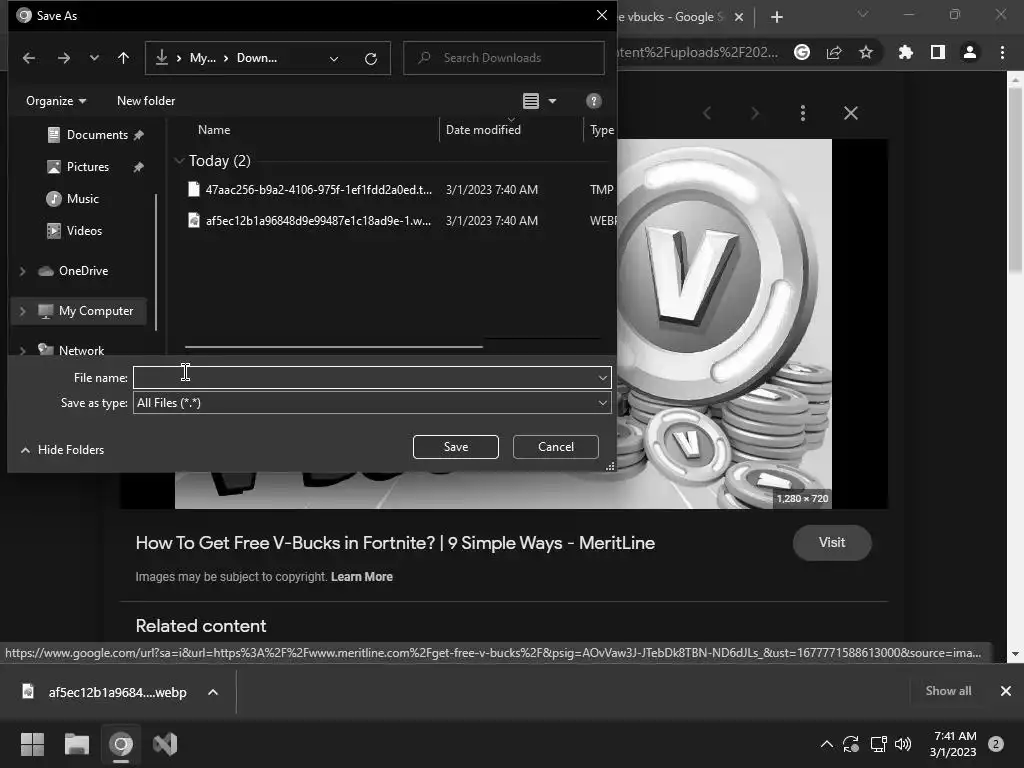The height and width of the screenshot is (768, 1024).
Task: Select Music in navigation pane
Action: point(82,199)
